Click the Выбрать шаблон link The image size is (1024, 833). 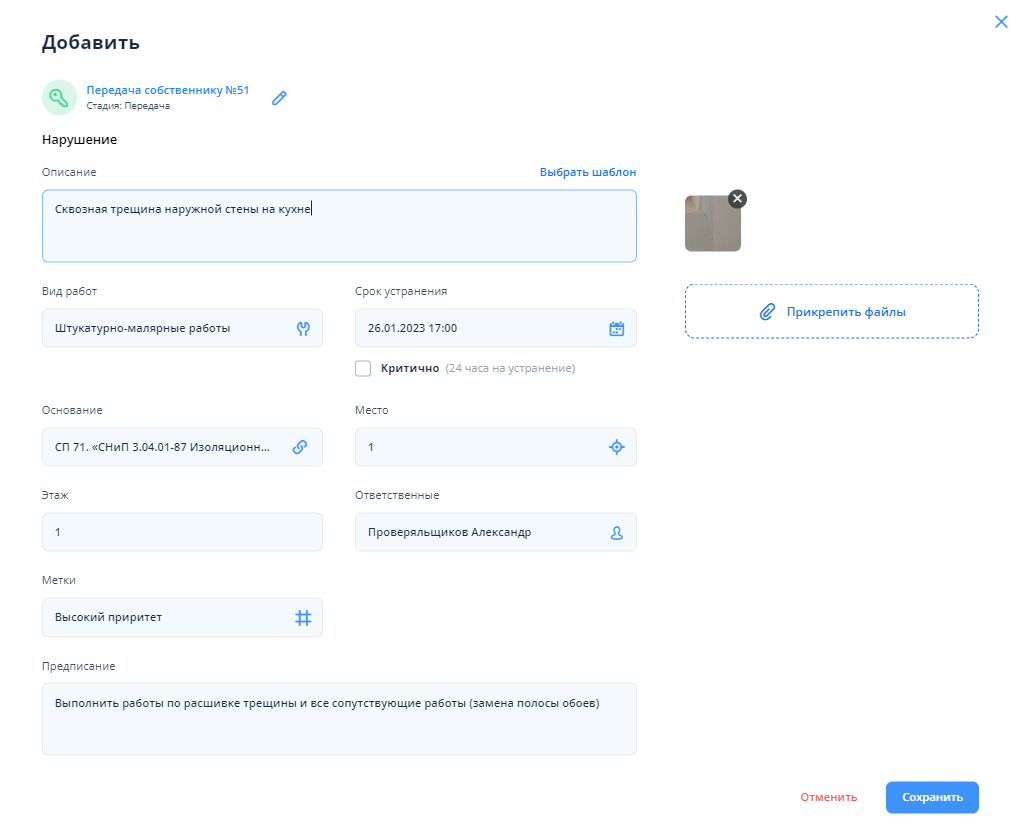[x=587, y=172]
